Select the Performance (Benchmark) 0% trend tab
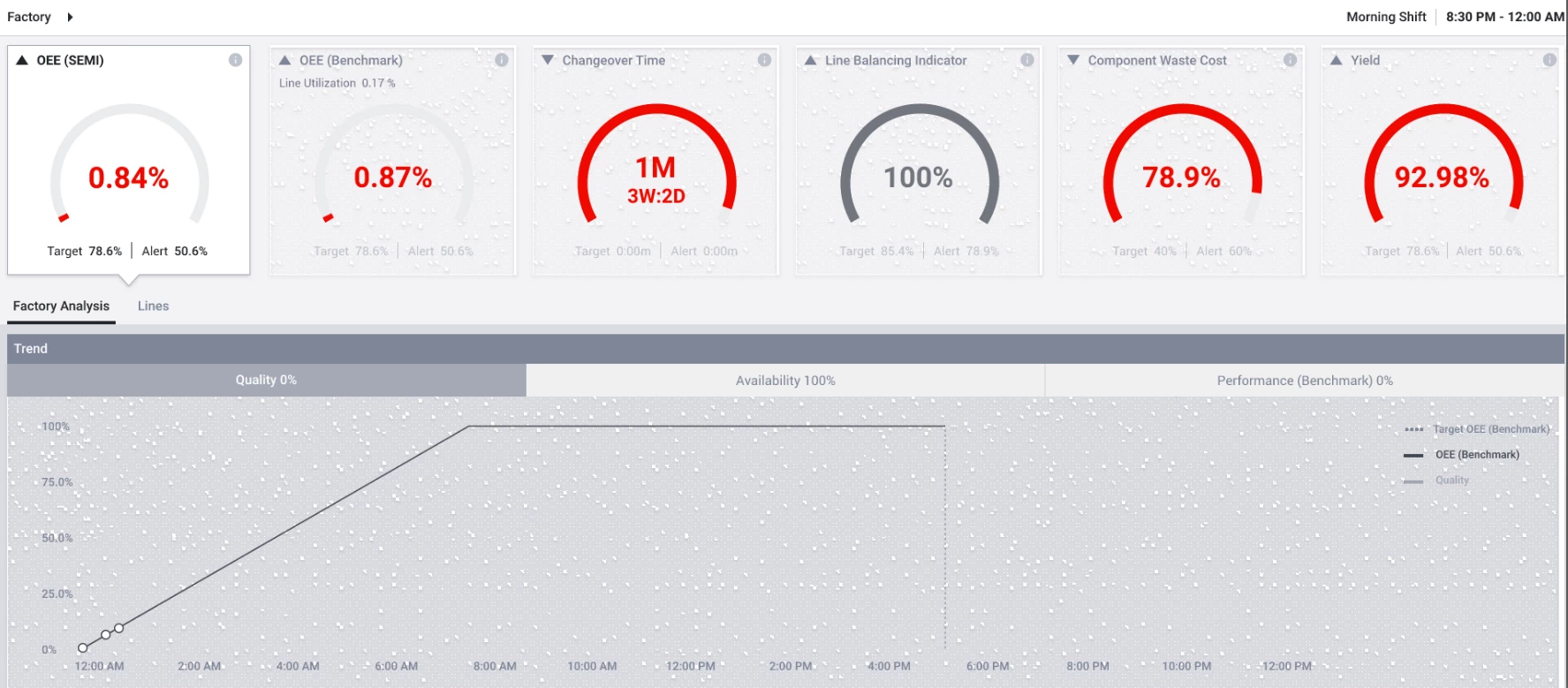Image resolution: width=1568 pixels, height=688 pixels. [1305, 381]
